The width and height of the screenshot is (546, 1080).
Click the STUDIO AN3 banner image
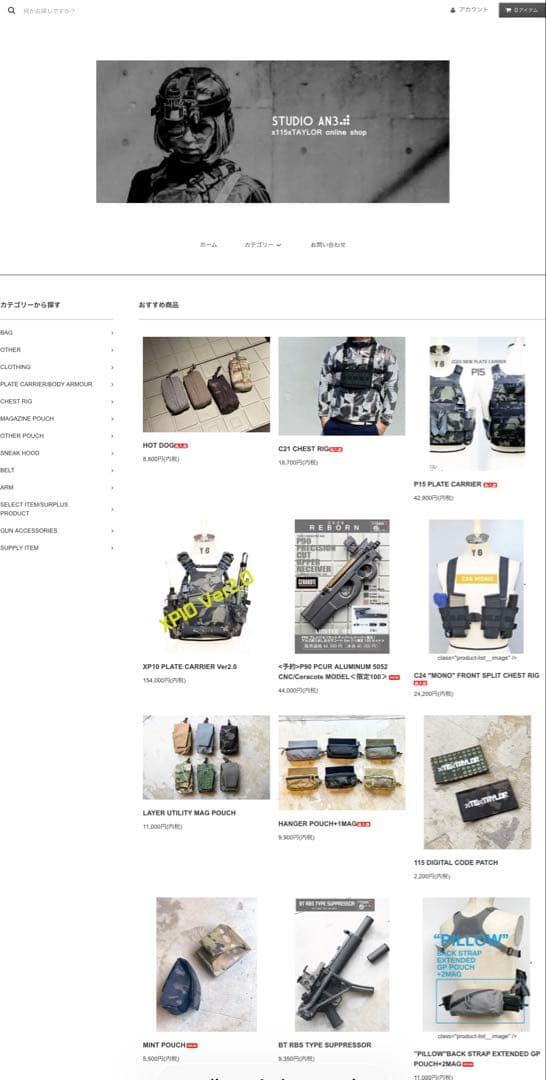click(273, 132)
